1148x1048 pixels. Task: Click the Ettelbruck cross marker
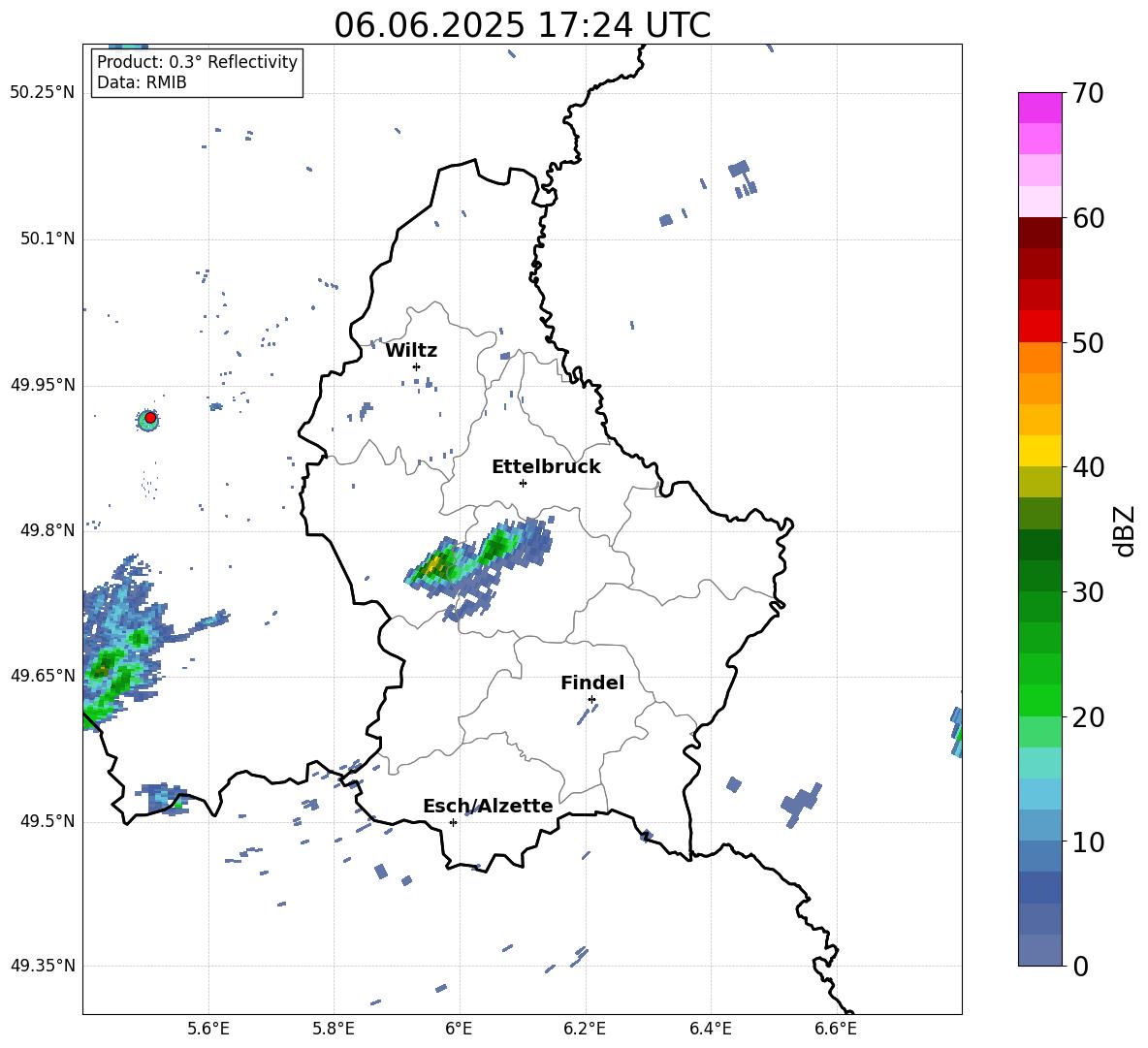[523, 483]
